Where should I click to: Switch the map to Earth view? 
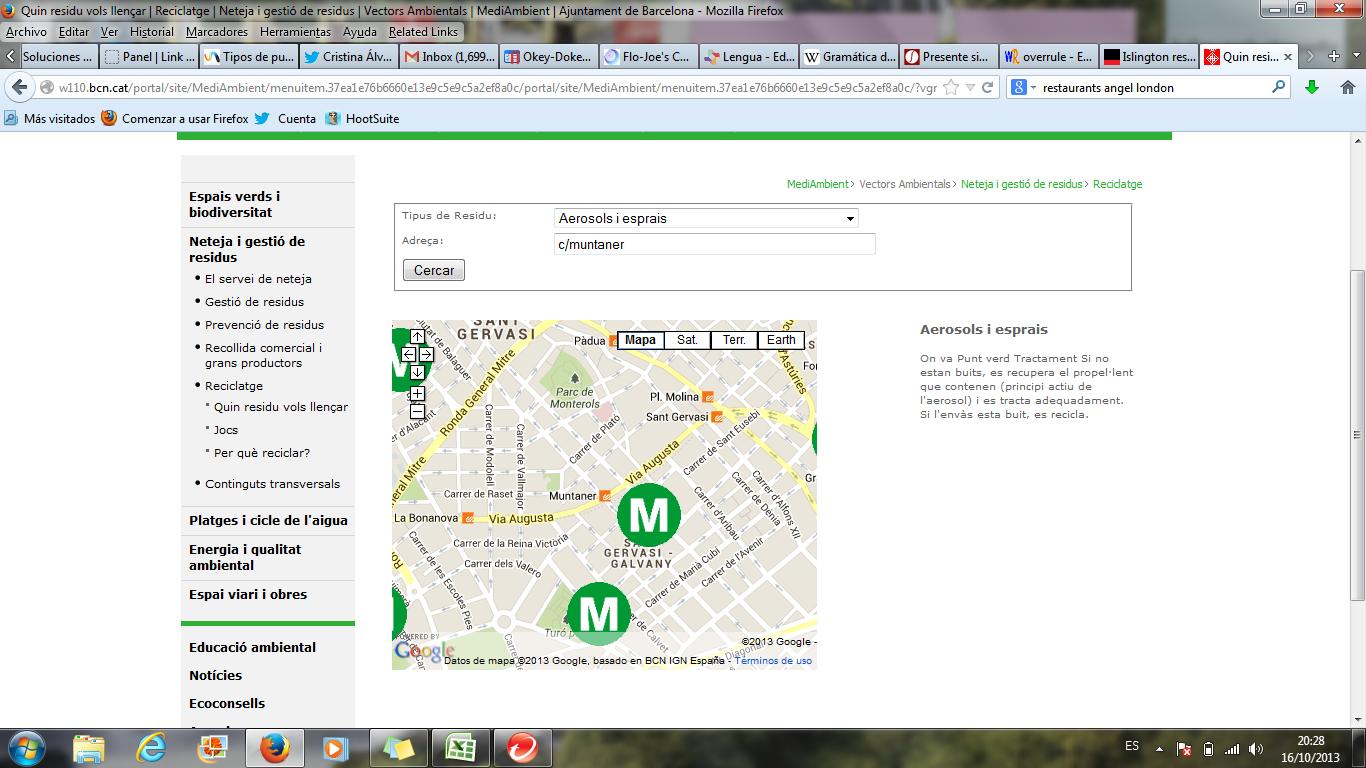(781, 340)
